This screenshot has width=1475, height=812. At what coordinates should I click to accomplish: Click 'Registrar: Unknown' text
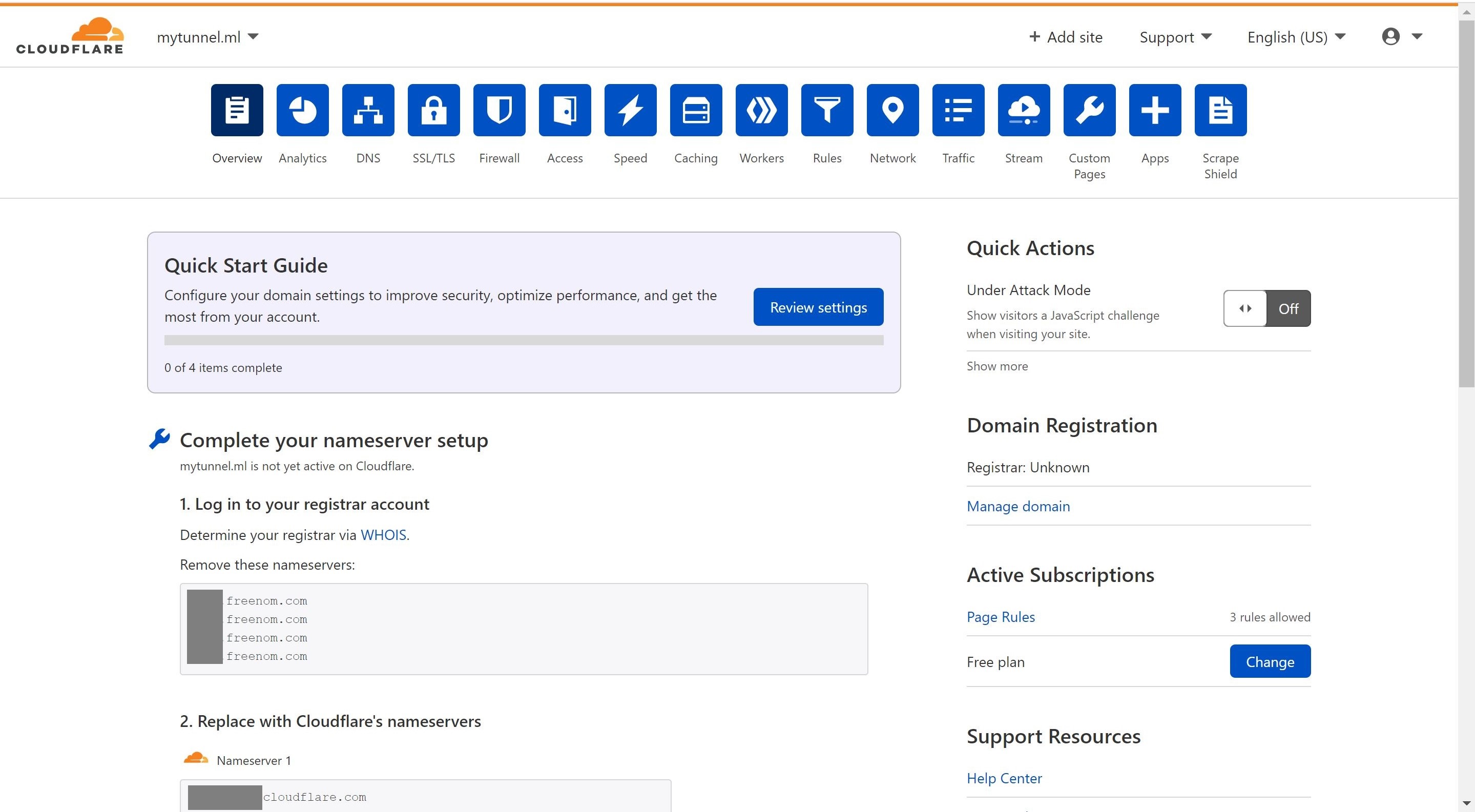point(1028,467)
